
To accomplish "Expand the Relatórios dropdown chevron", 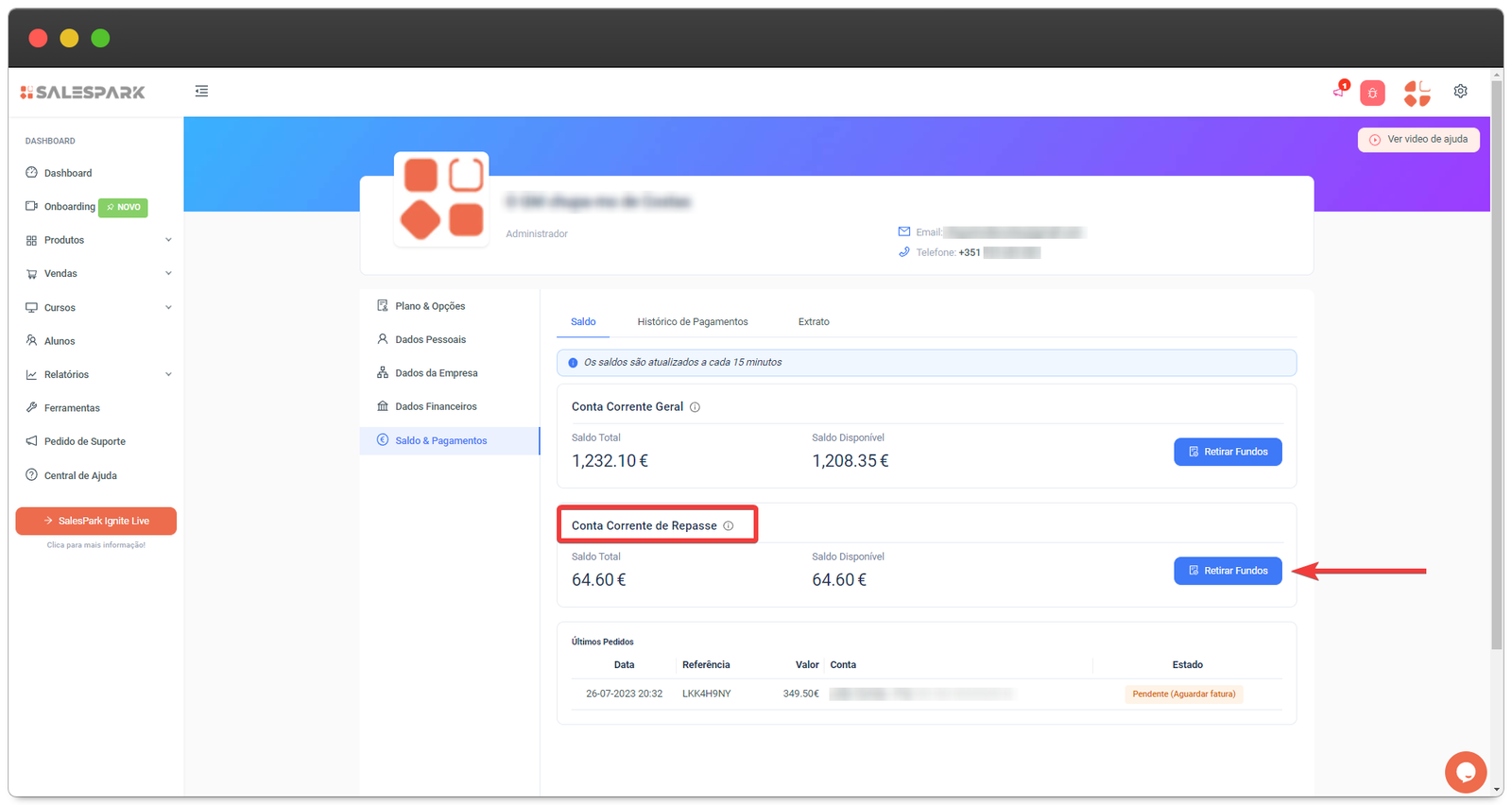I will click(x=168, y=375).
